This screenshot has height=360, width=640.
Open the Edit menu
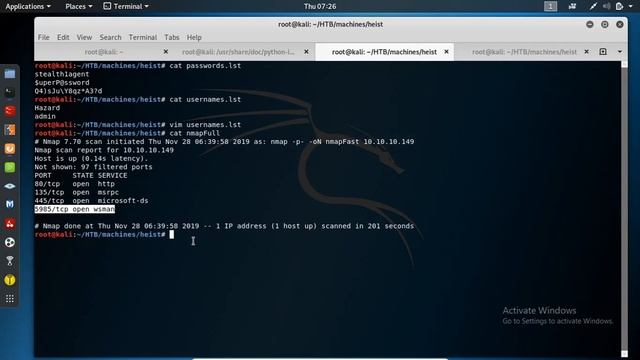(x=63, y=37)
